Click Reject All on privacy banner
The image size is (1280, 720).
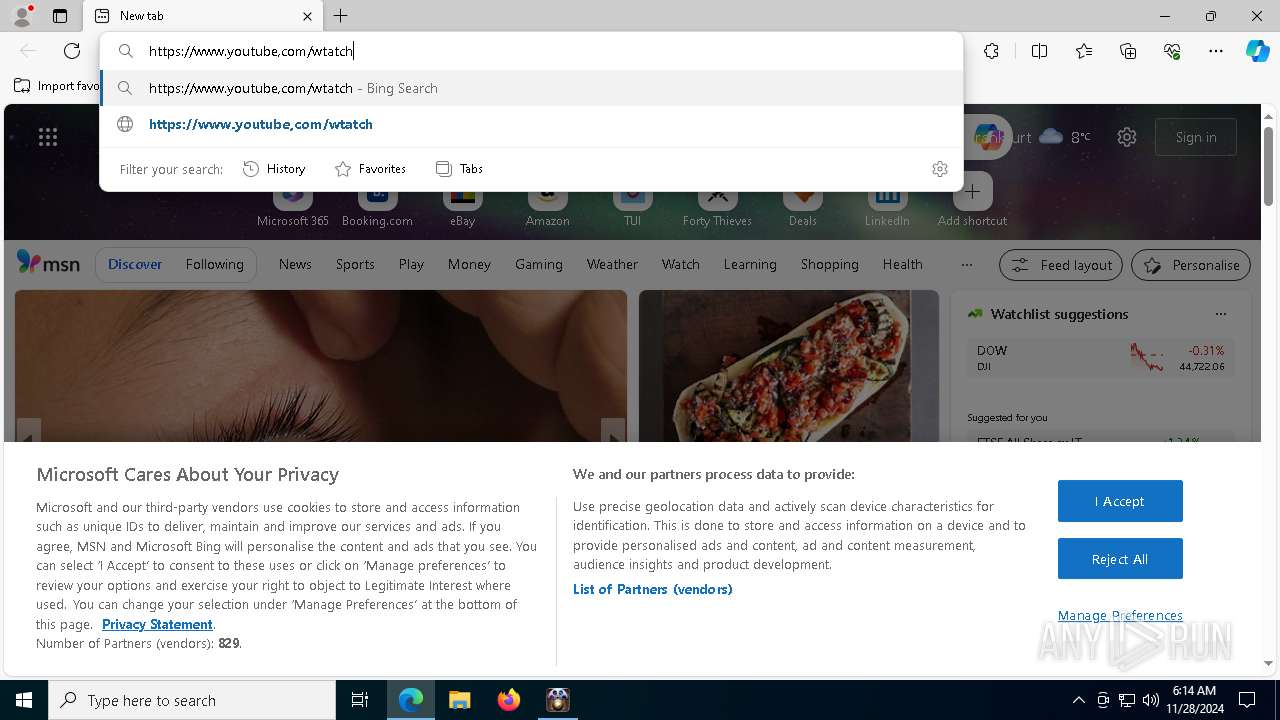tap(1120, 559)
